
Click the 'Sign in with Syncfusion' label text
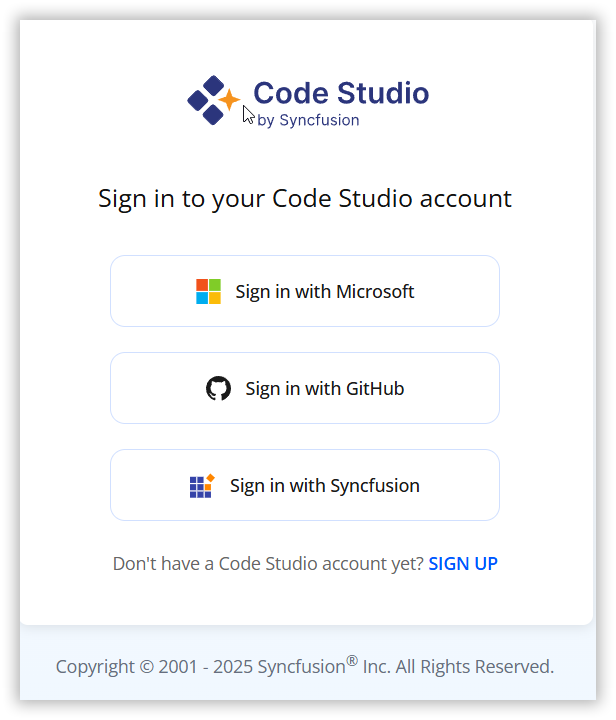(x=325, y=486)
